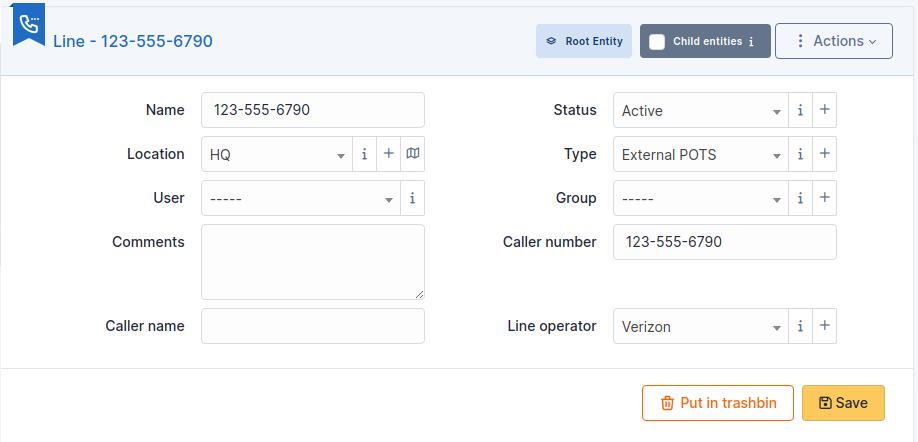
Task: Open the Location map icon
Action: tap(413, 154)
